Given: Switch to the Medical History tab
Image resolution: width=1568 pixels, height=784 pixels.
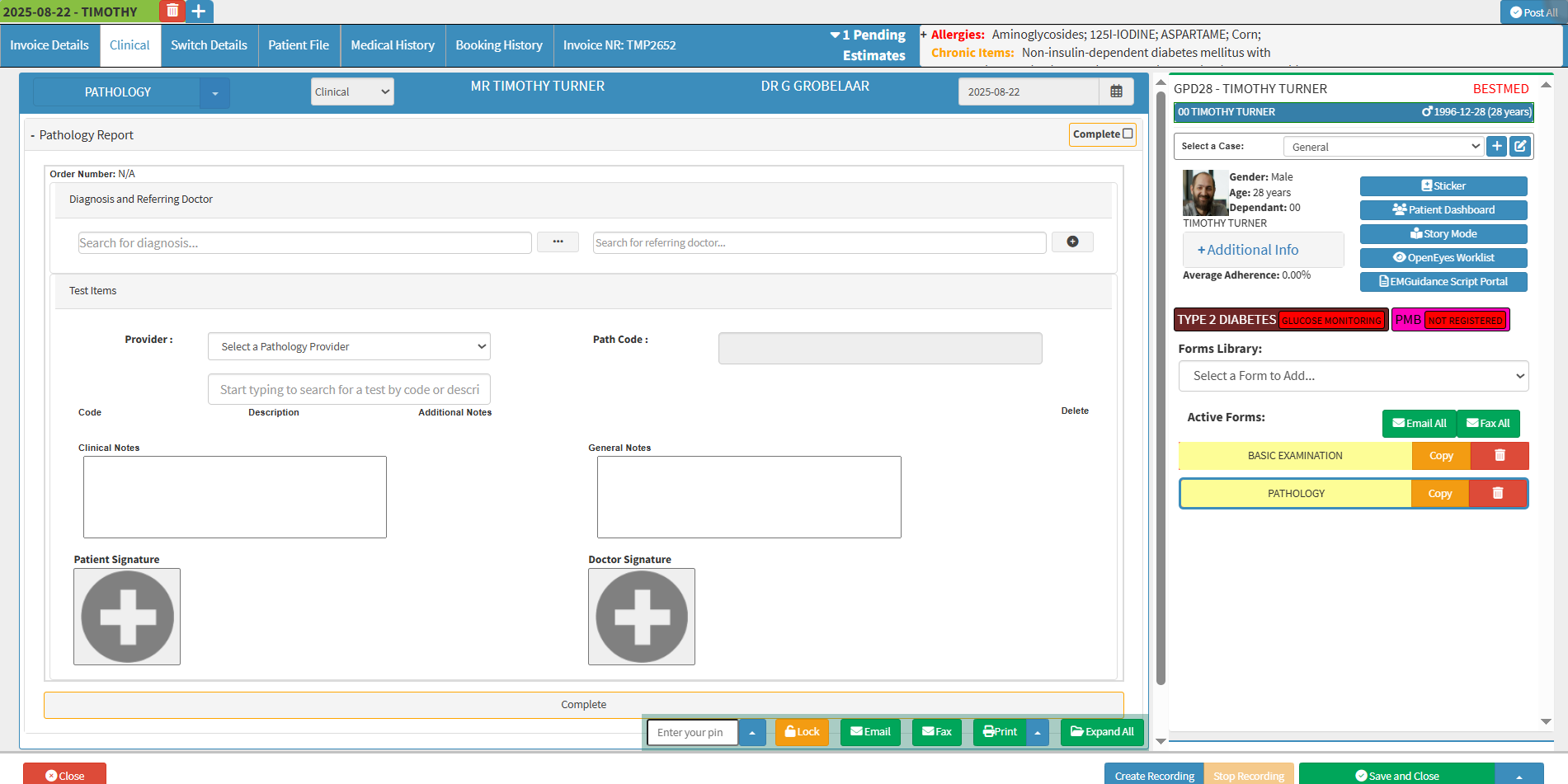Looking at the screenshot, I should tap(392, 45).
